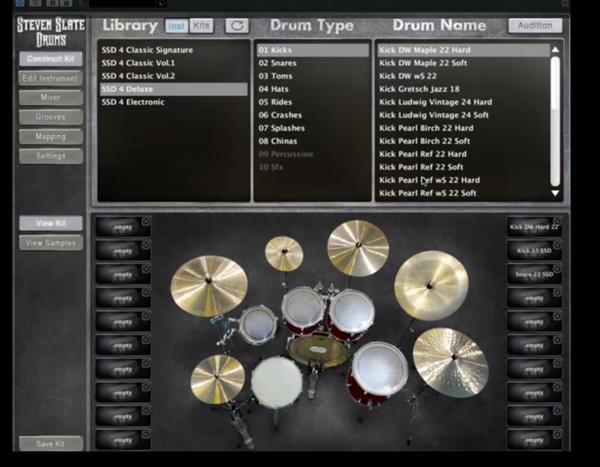
Task: Choose 03 Toms drum type
Action: tap(313, 76)
